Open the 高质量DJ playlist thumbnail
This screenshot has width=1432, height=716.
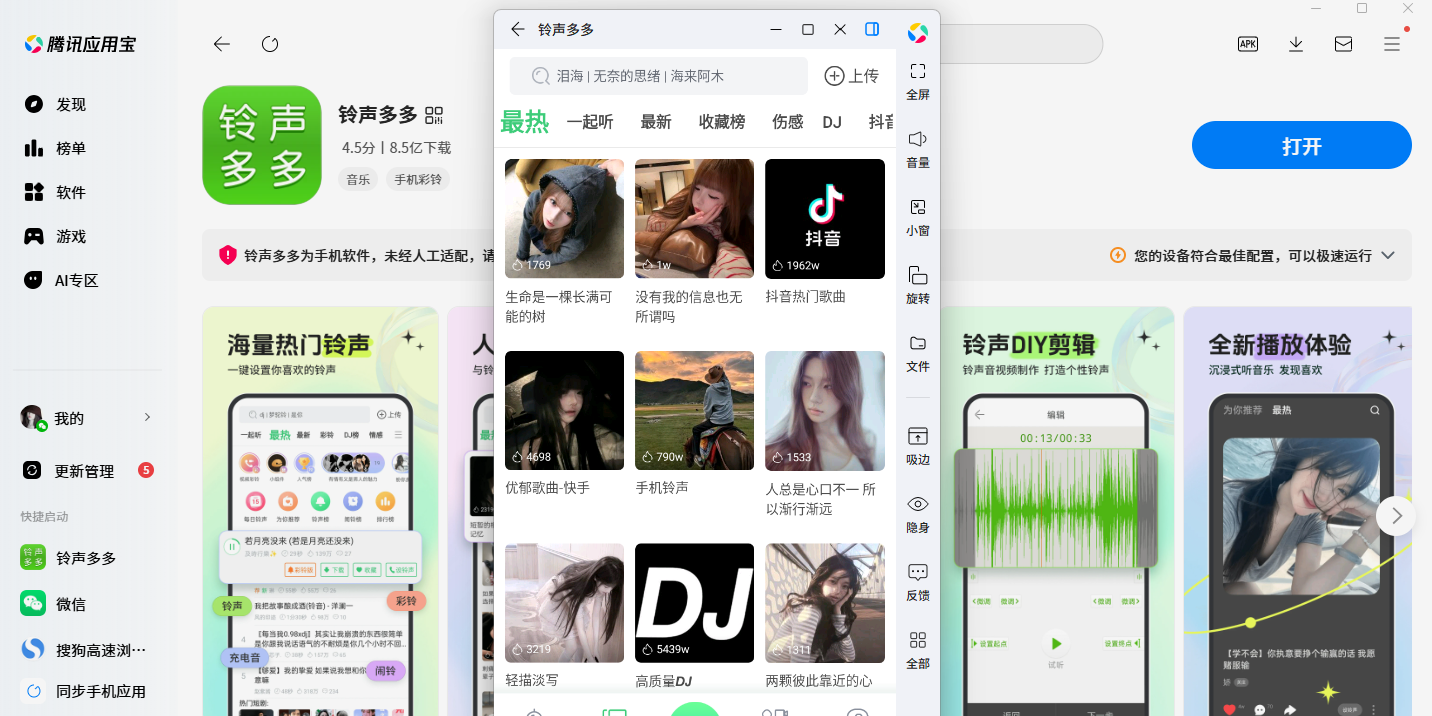tap(694, 603)
